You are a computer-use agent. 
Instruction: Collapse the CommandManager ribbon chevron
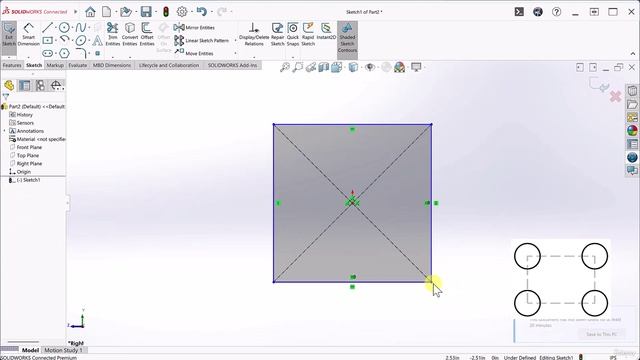pyautogui.click(x=633, y=54)
